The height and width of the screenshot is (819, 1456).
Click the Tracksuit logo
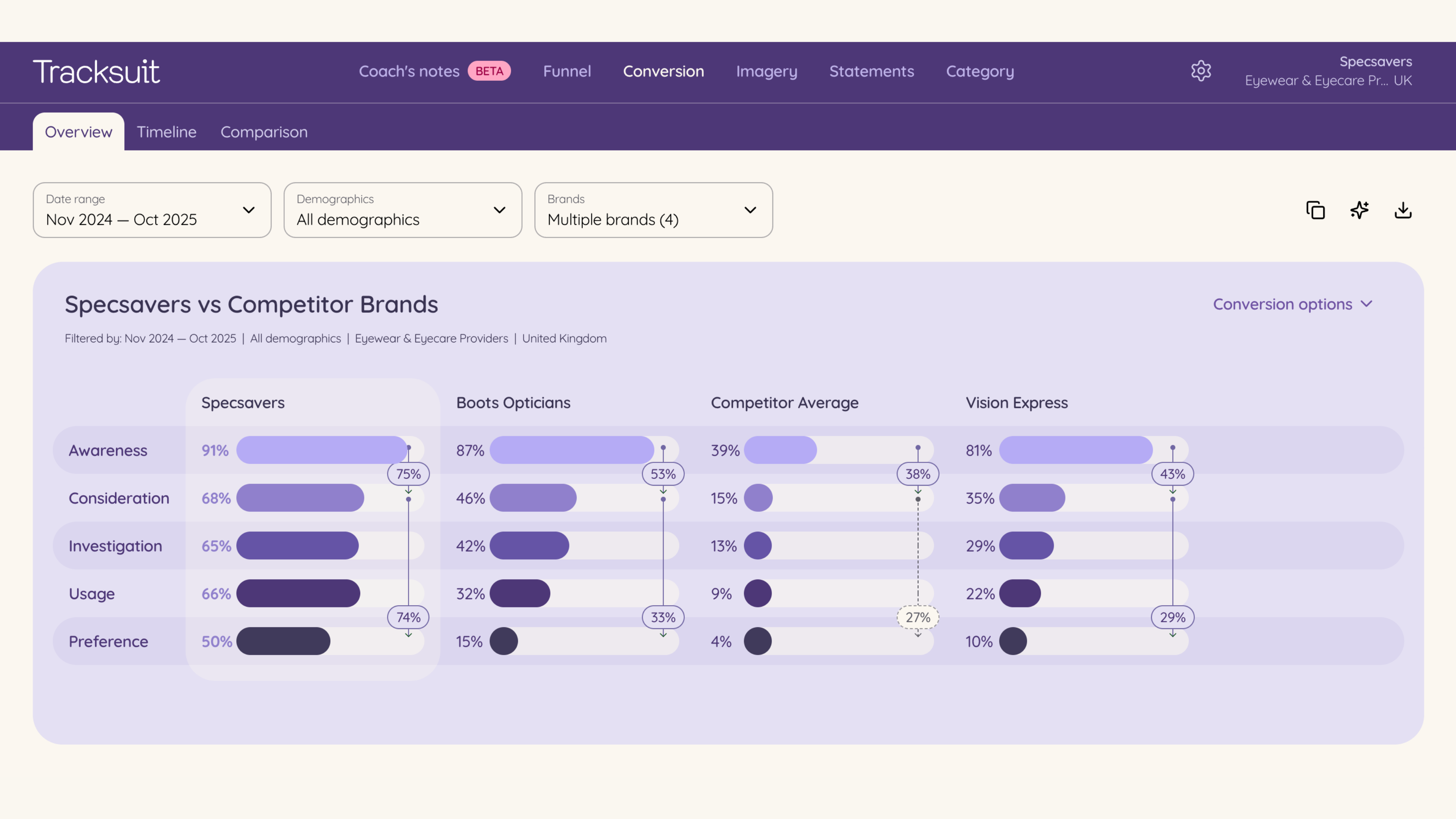point(96,72)
